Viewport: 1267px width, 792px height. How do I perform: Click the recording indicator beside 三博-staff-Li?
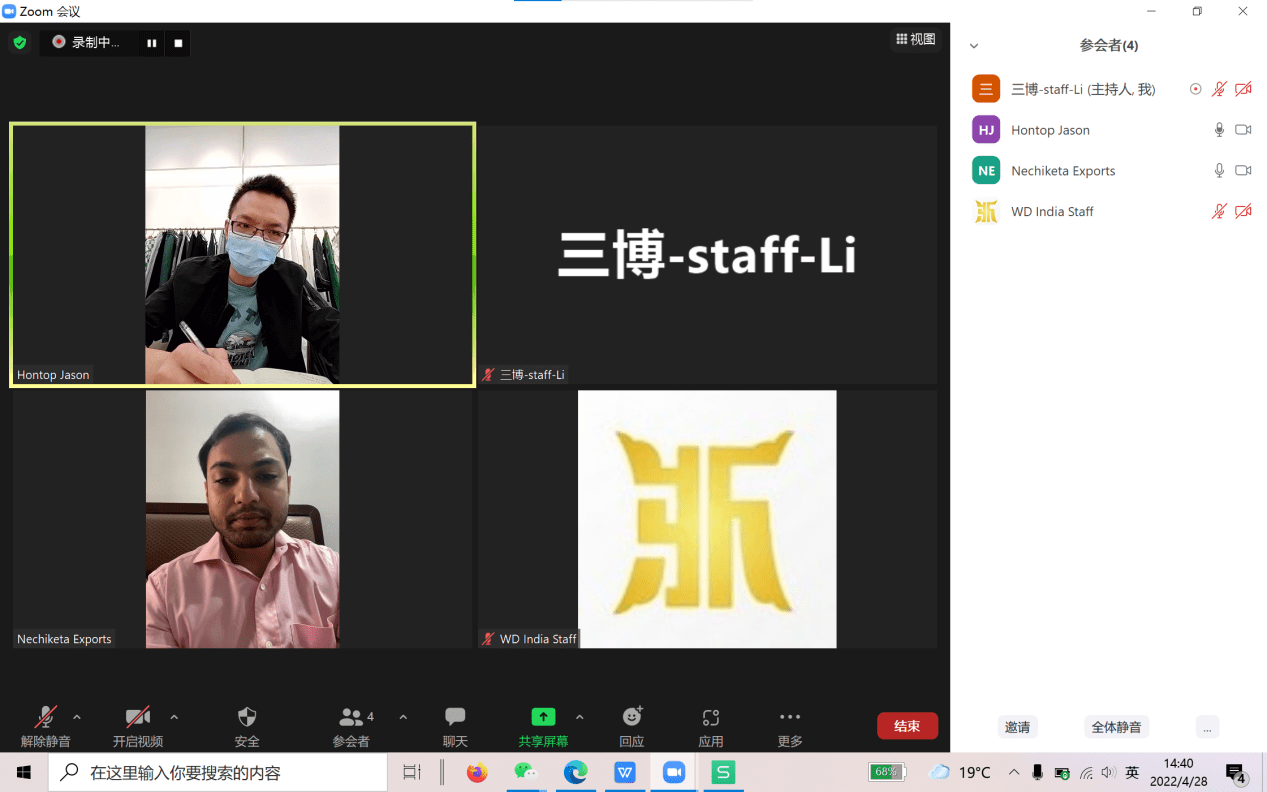(1195, 89)
